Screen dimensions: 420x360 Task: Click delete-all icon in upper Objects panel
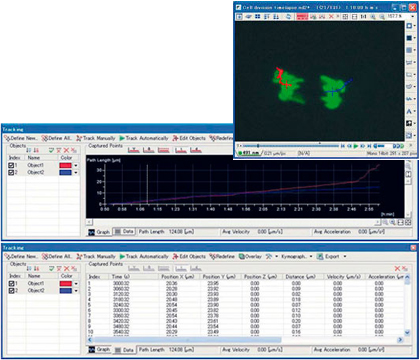tap(74, 150)
